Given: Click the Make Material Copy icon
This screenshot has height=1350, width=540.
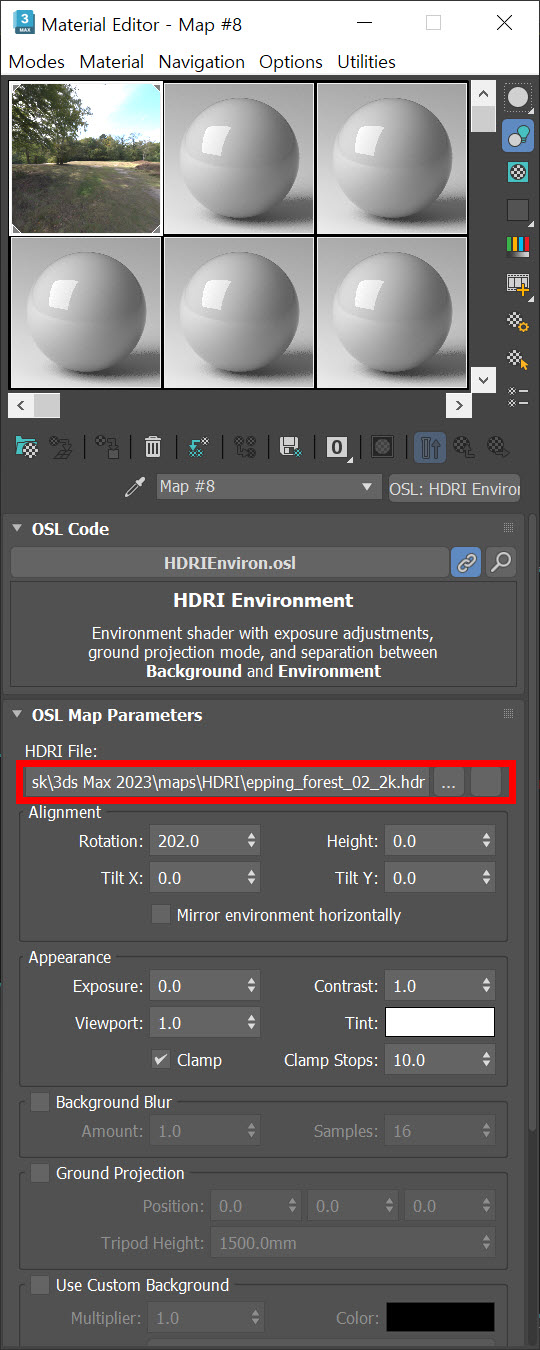Looking at the screenshot, I should [198, 447].
